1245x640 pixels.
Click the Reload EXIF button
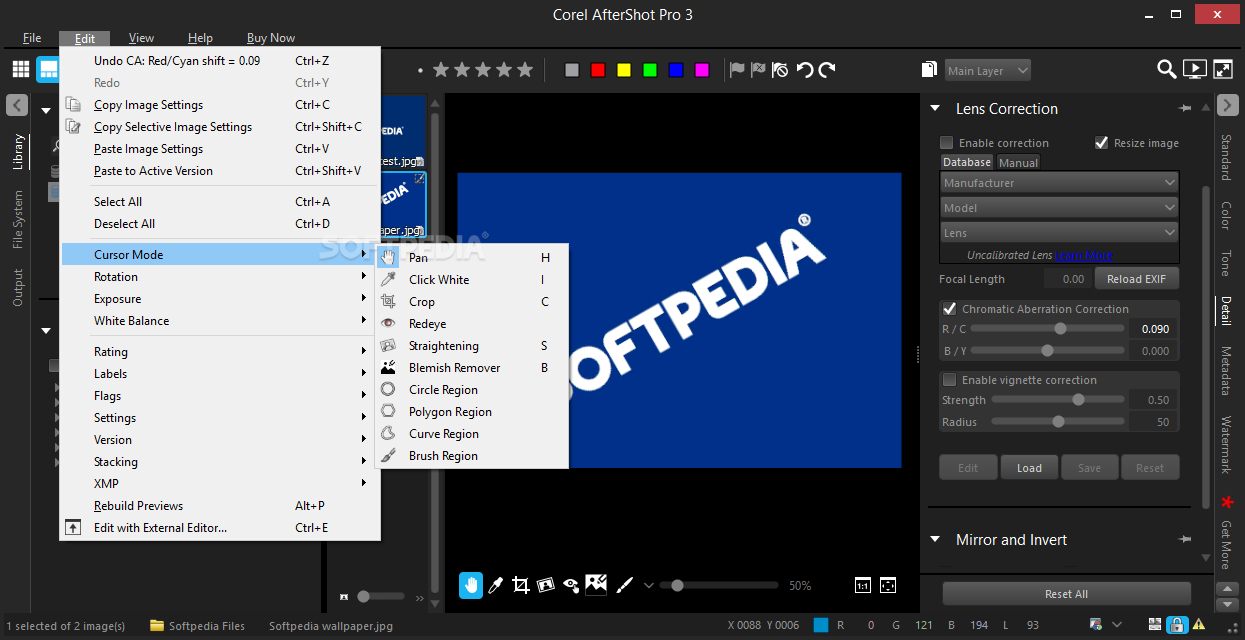click(x=1137, y=279)
